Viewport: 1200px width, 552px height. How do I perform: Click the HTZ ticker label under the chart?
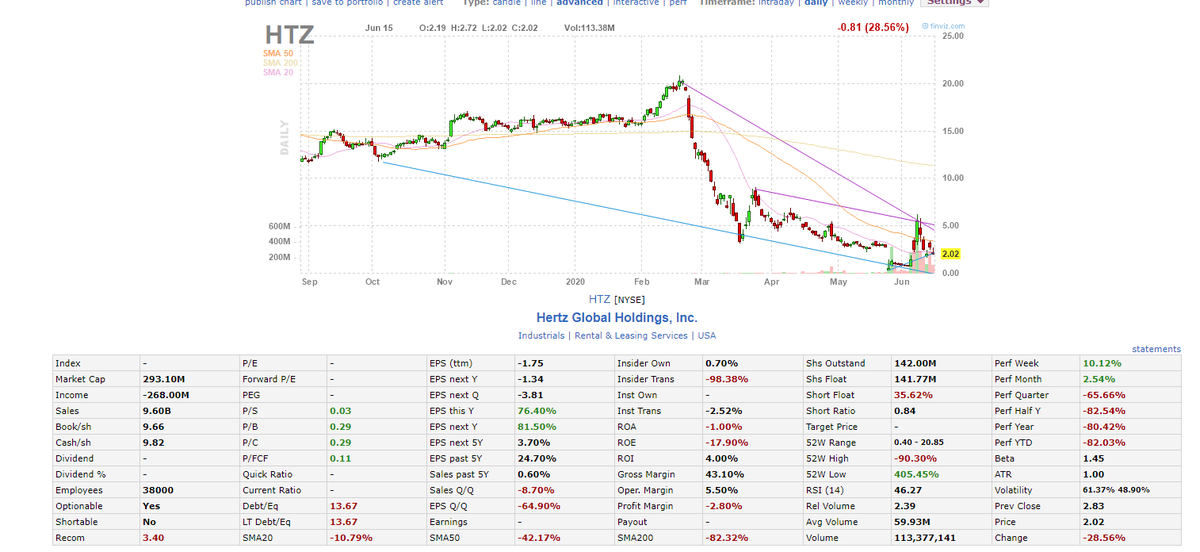pyautogui.click(x=599, y=299)
